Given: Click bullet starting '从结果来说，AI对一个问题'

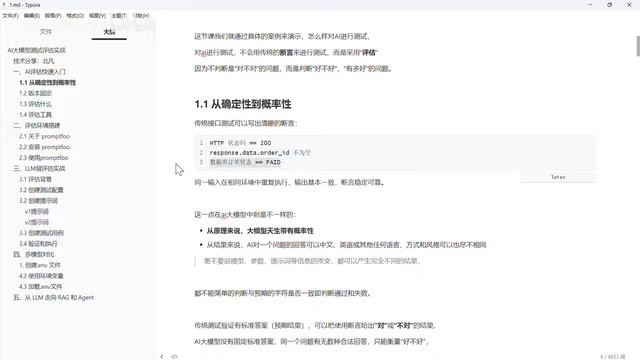Looking at the screenshot, I should coord(346,245).
